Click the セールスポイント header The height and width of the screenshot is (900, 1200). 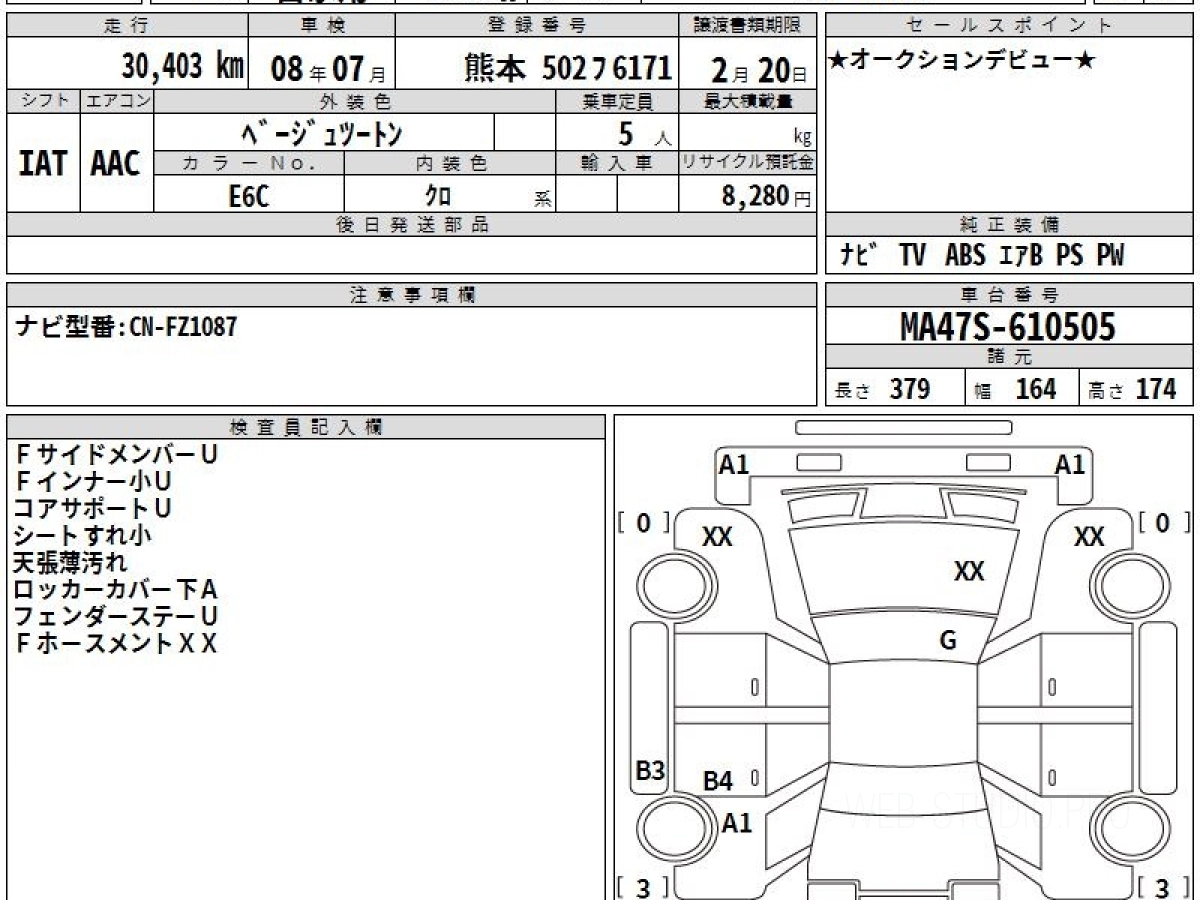point(1009,26)
